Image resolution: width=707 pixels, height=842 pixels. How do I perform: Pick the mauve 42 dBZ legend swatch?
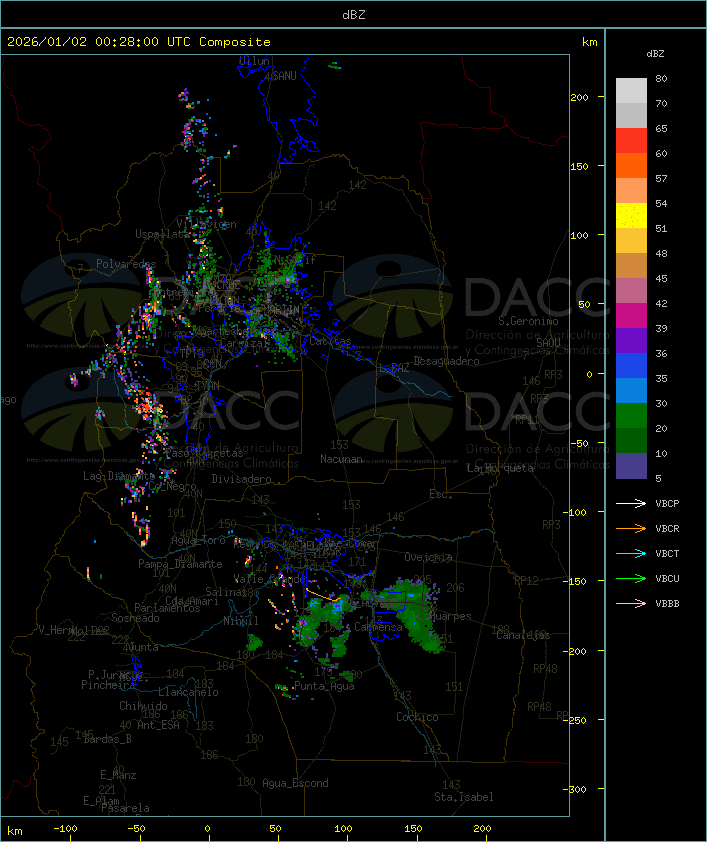(x=631, y=291)
